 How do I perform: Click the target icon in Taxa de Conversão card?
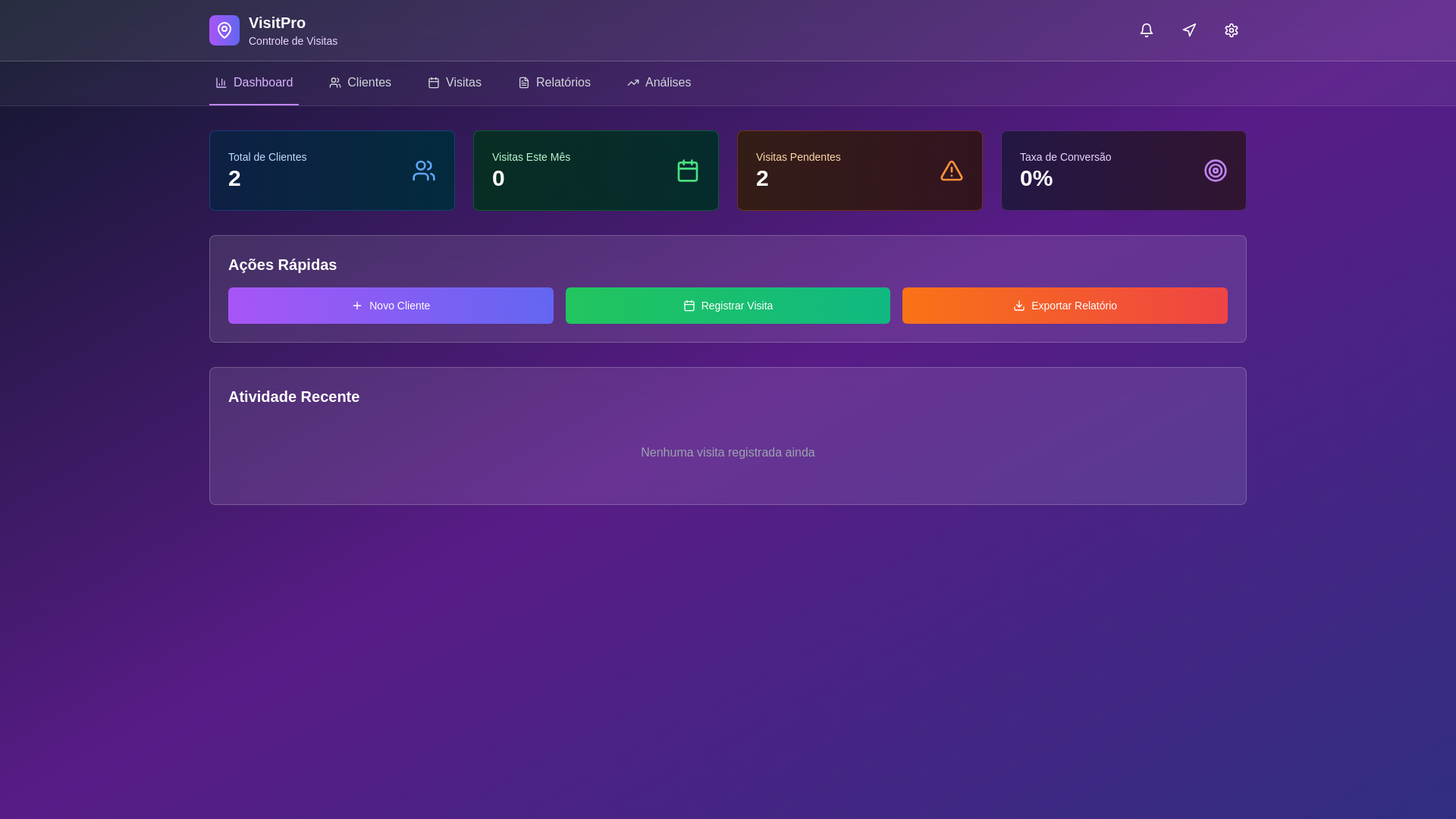[x=1216, y=171]
